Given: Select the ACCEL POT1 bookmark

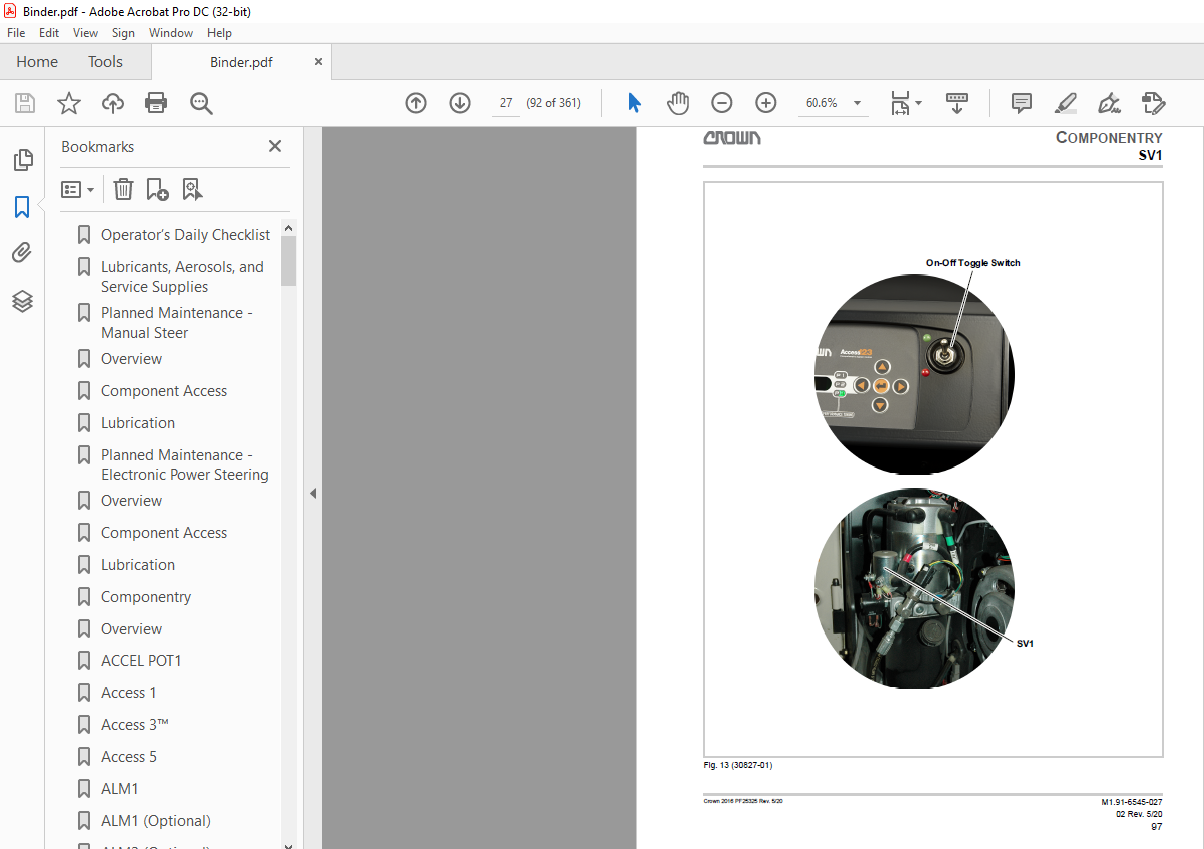Looking at the screenshot, I should pyautogui.click(x=141, y=661).
